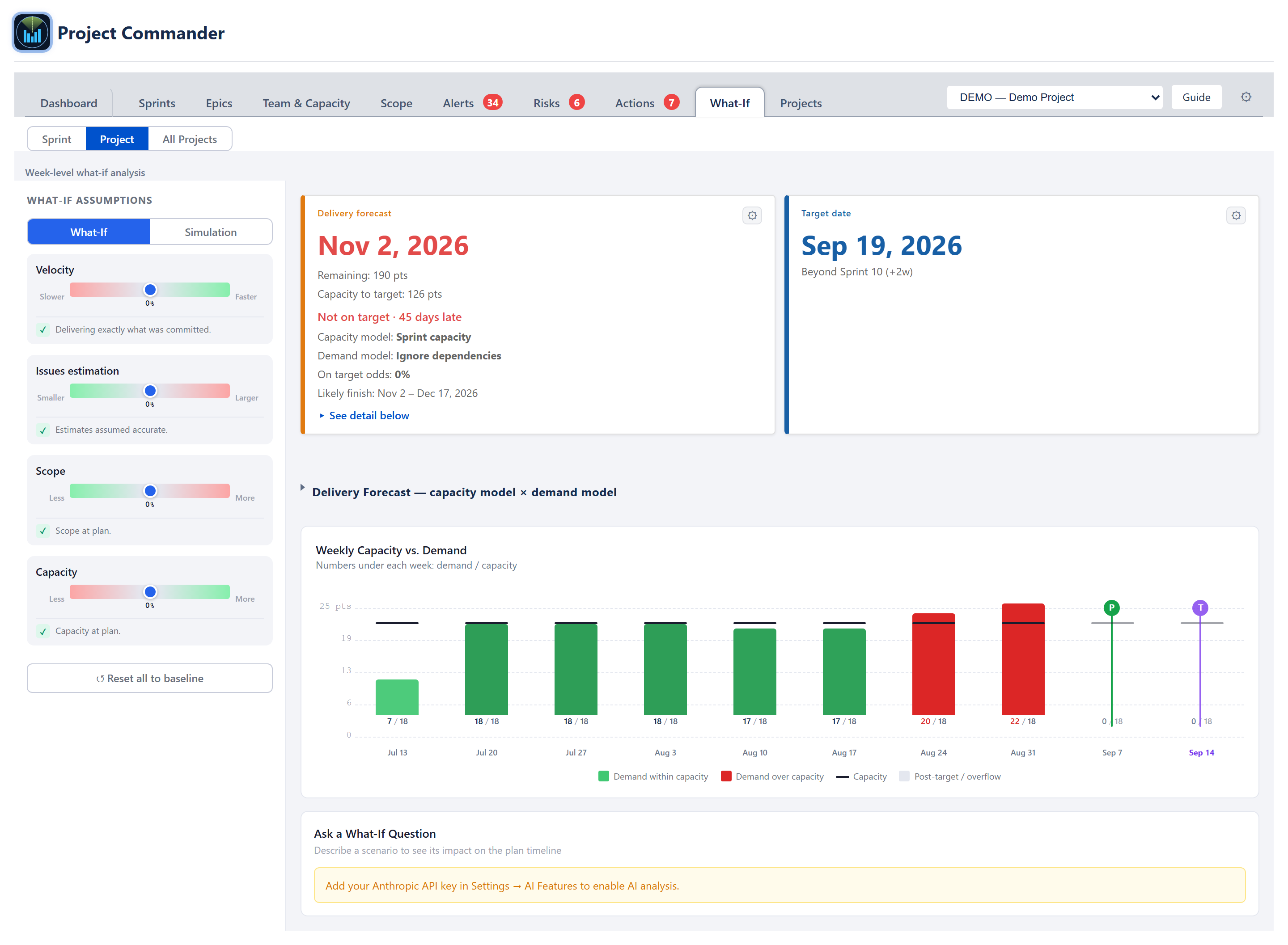
Task: Click the Issues estimation slider handle
Action: (150, 391)
